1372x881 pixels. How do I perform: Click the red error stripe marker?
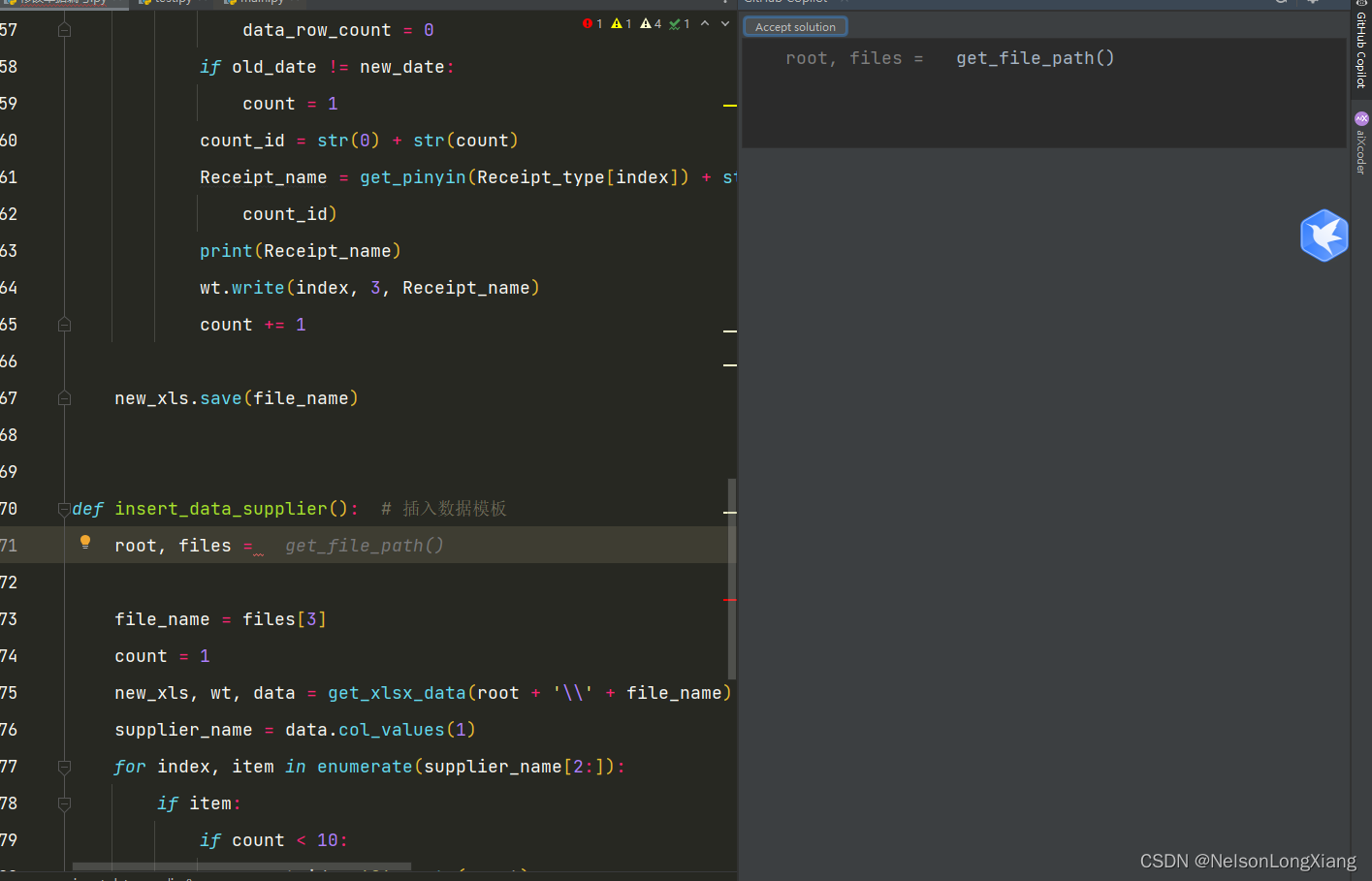click(730, 600)
